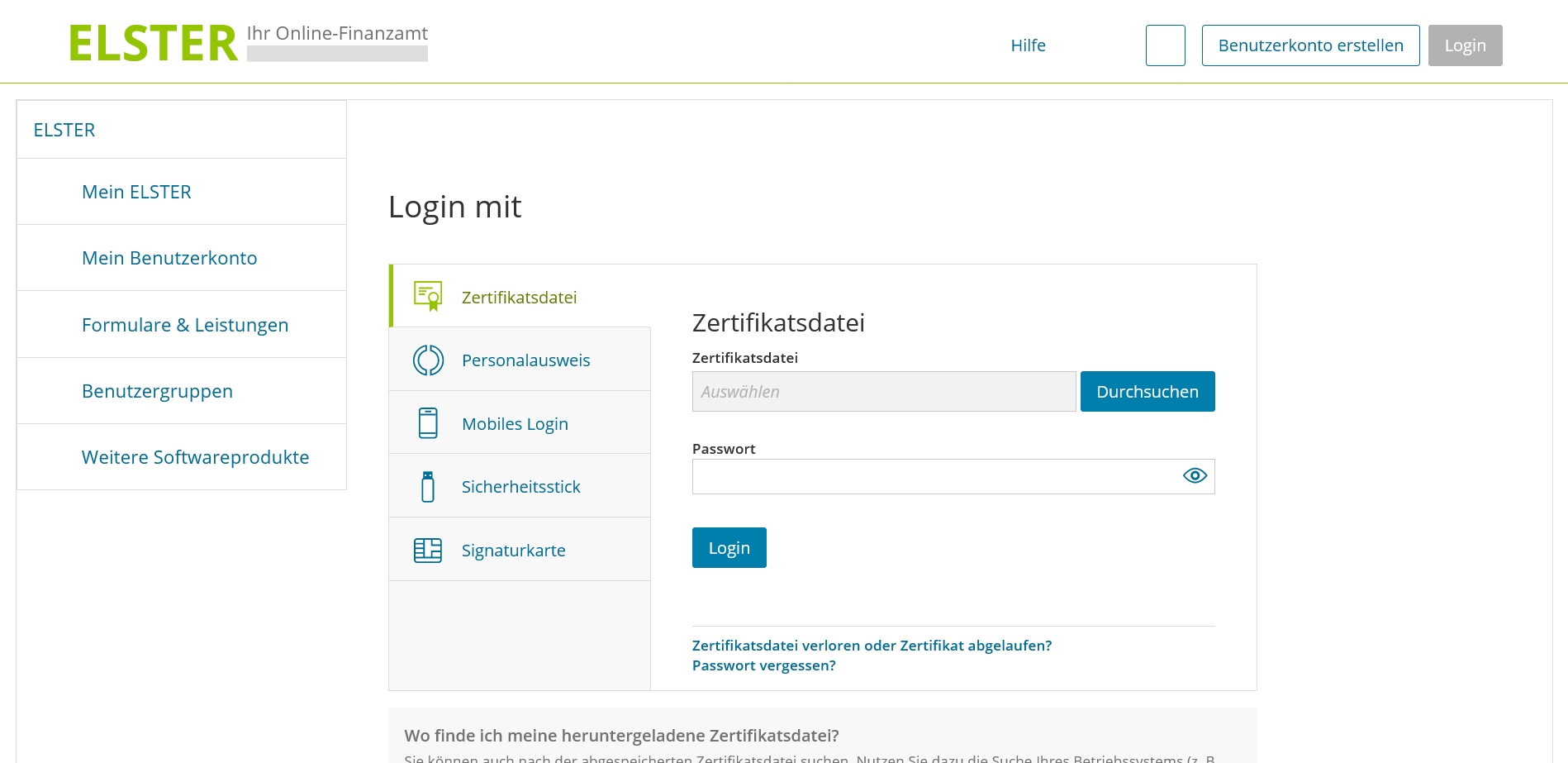1568x763 pixels.
Task: Select the Personalausweis login tab
Action: (520, 360)
